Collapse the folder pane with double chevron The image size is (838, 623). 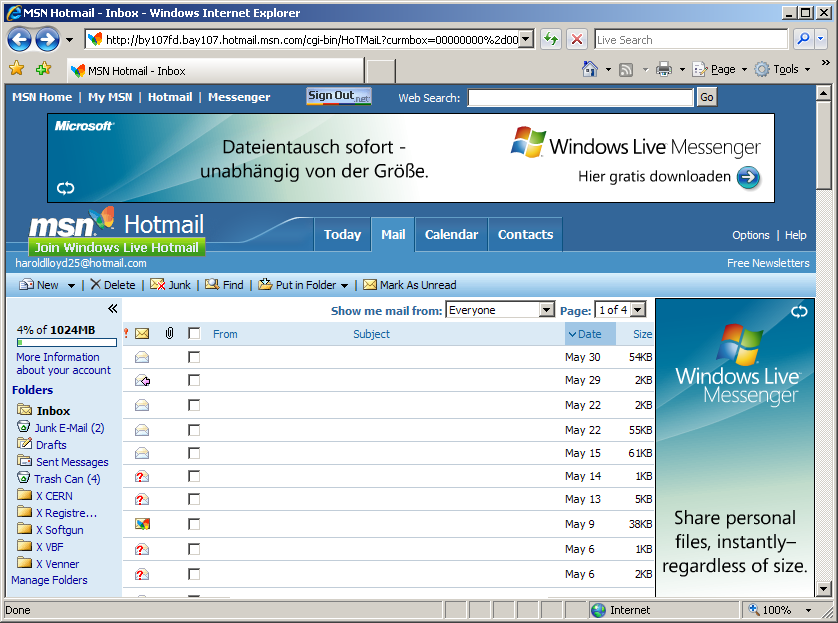click(x=112, y=308)
